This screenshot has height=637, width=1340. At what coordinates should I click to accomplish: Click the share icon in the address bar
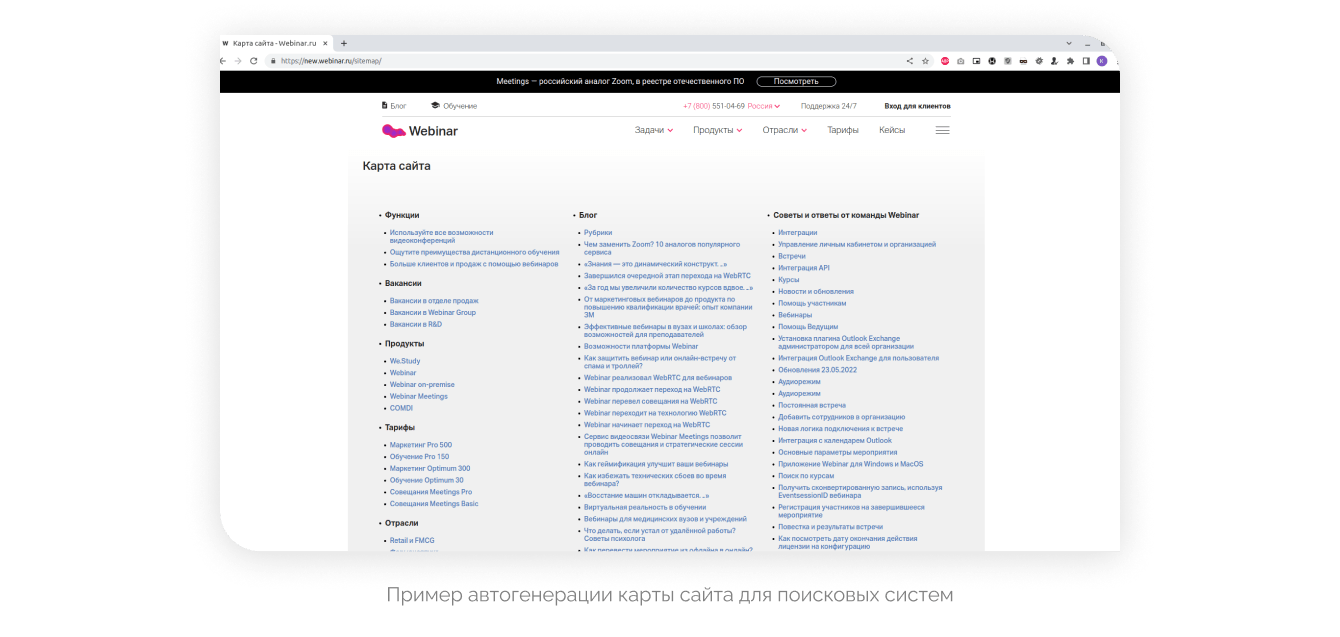coord(910,61)
